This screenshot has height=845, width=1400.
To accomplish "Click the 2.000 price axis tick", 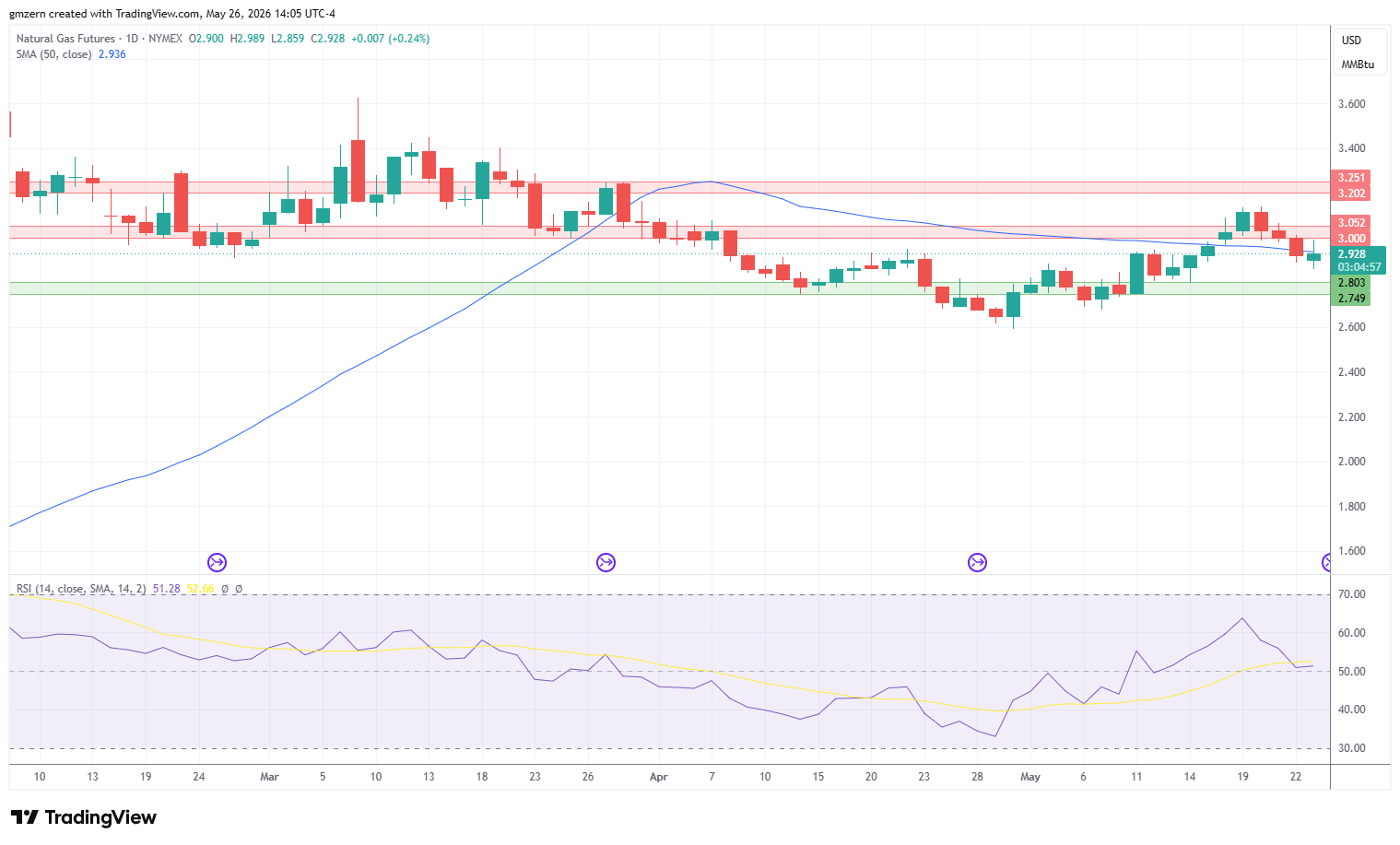I will [1351, 462].
